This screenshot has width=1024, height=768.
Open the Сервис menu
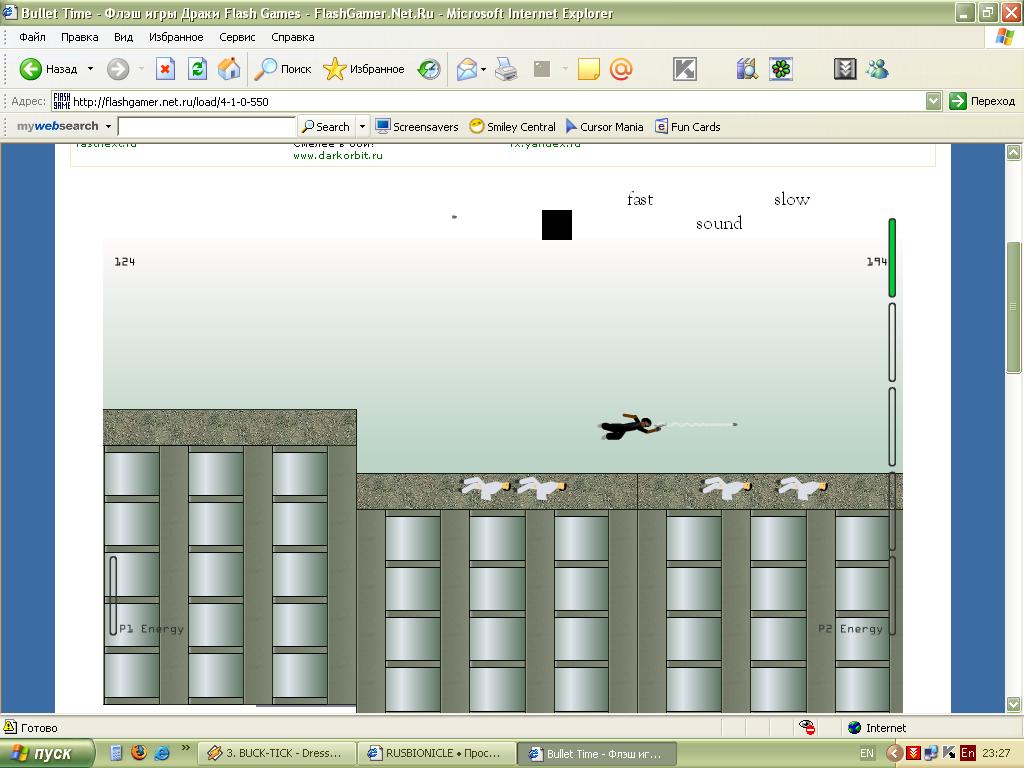(237, 37)
